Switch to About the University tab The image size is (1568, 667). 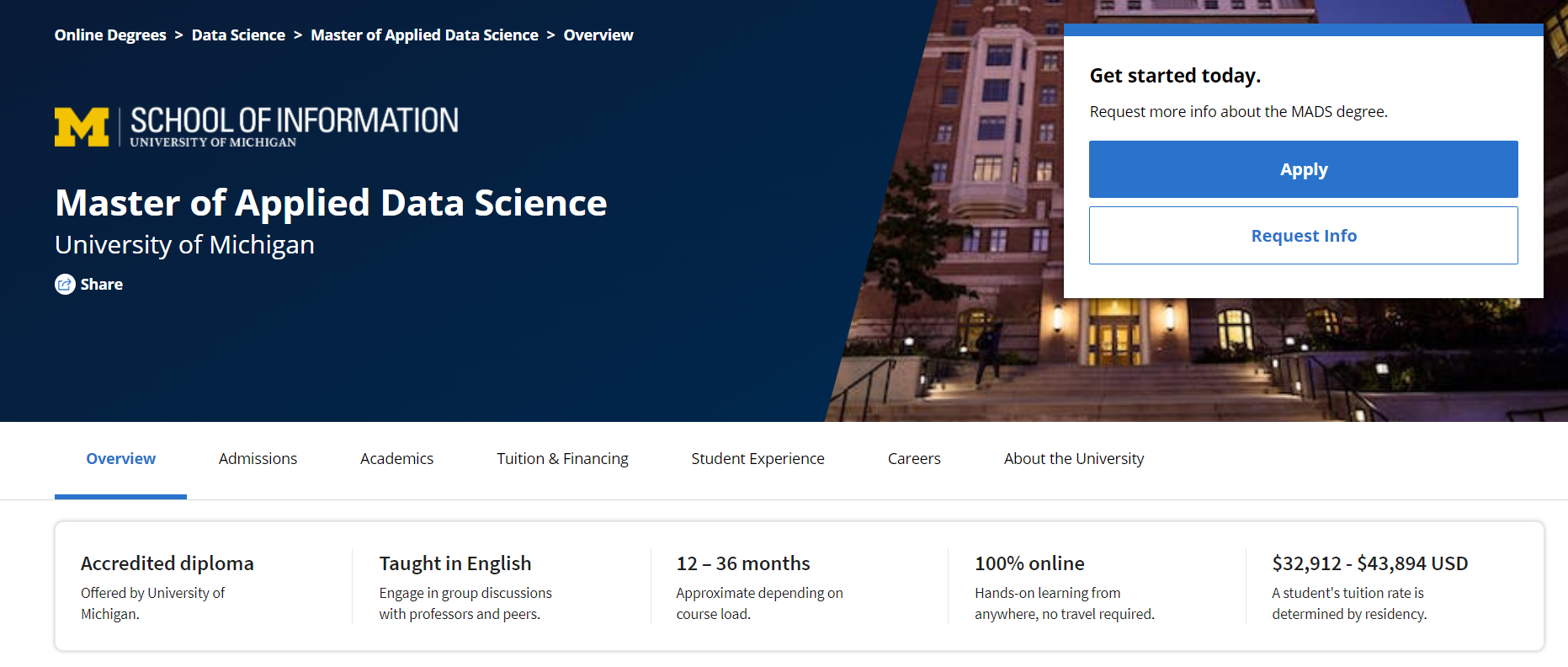coord(1073,459)
